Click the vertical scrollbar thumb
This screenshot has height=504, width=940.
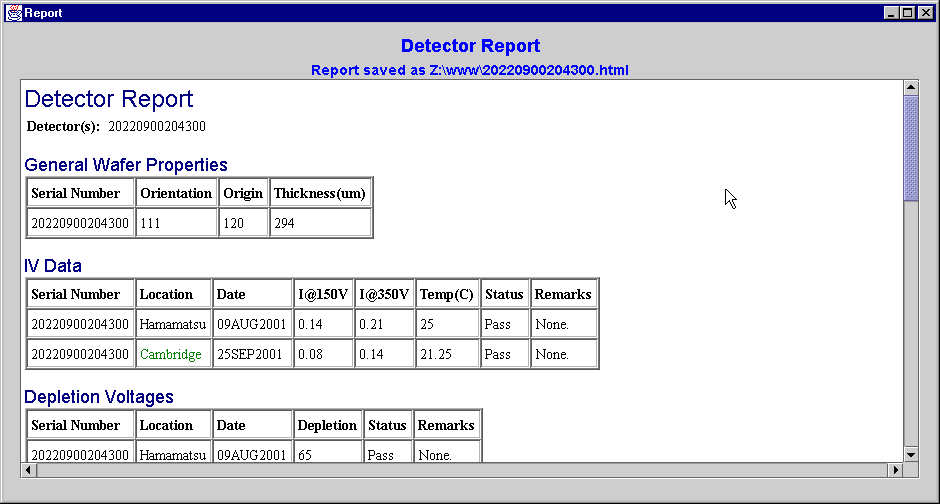[x=911, y=148]
